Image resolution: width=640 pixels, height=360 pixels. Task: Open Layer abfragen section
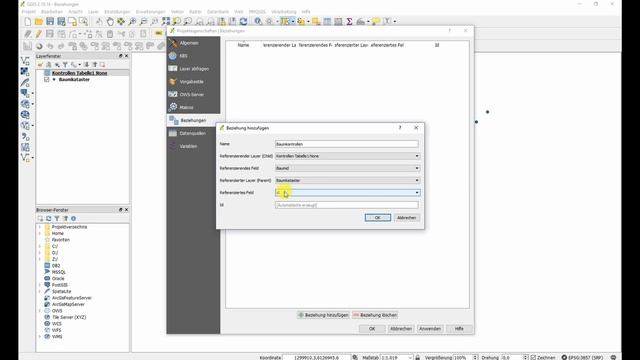click(x=193, y=69)
